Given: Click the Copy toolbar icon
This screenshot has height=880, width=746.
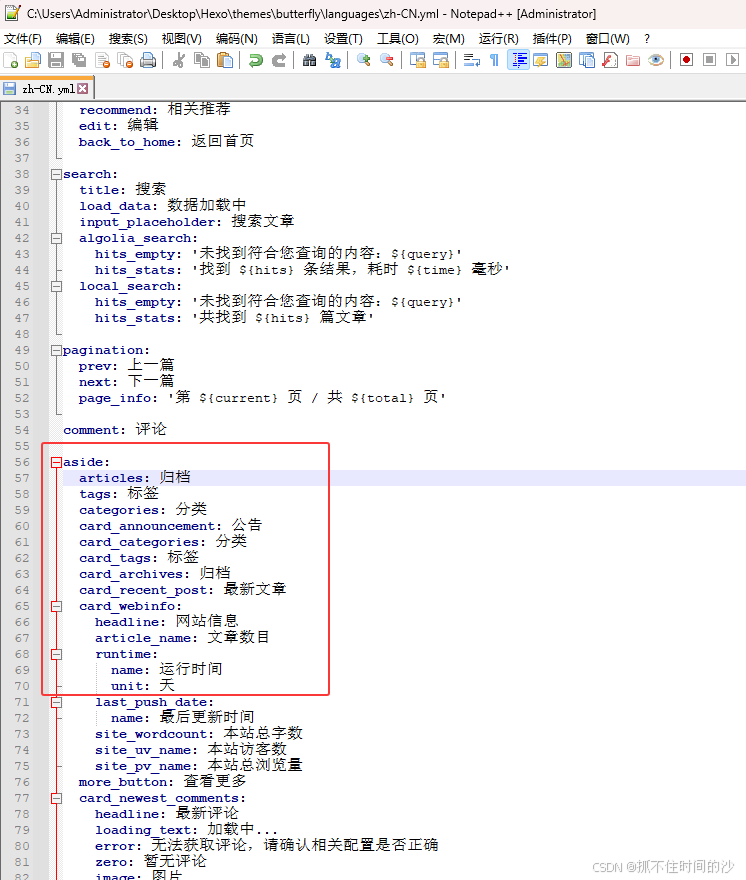Looking at the screenshot, I should [x=202, y=60].
